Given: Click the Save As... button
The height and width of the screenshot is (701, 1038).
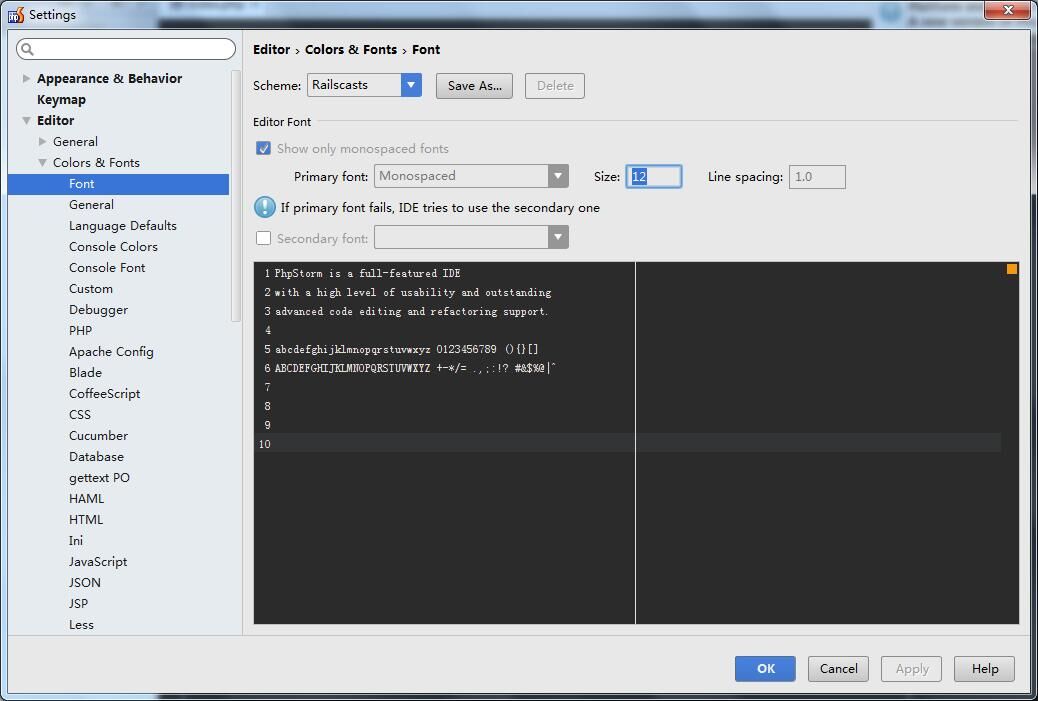Looking at the screenshot, I should click(474, 85).
